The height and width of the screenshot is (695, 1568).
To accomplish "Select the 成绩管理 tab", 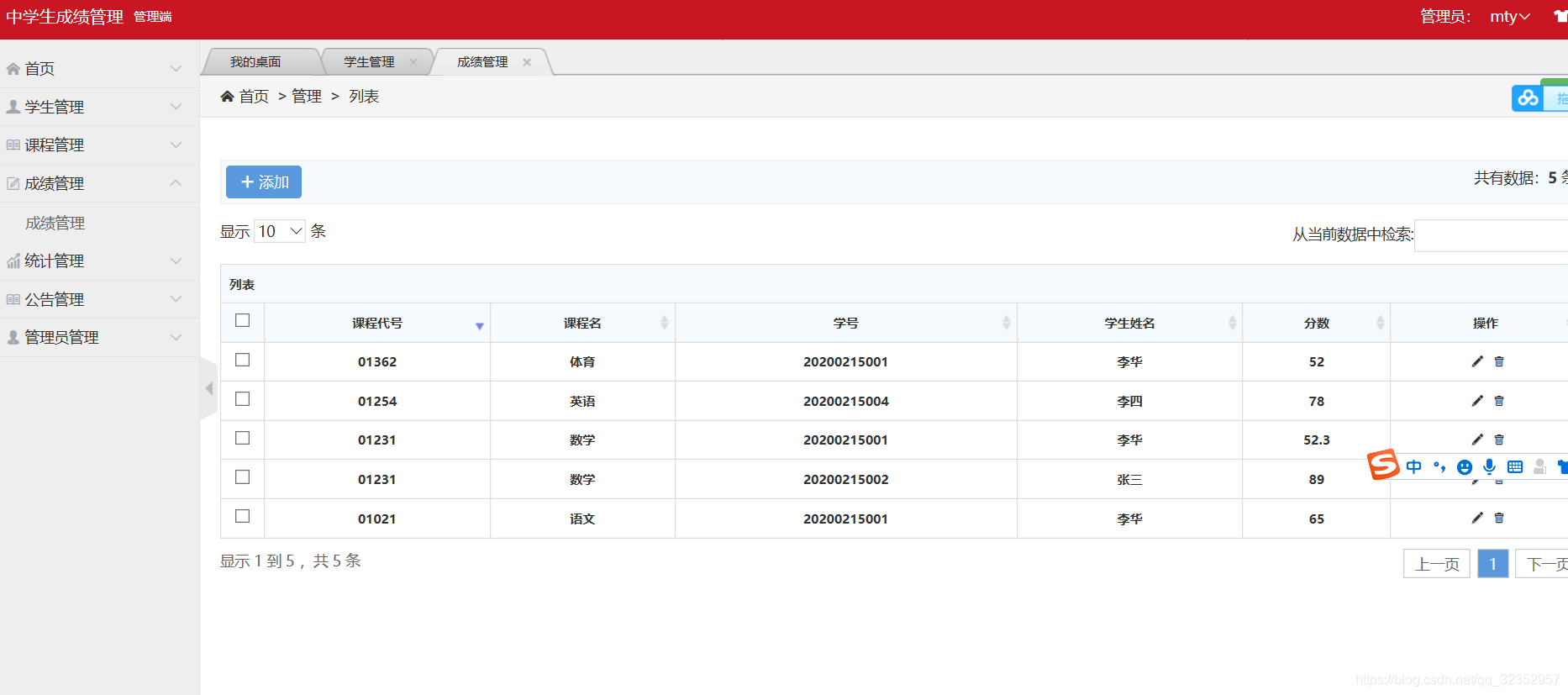I will coord(482,62).
